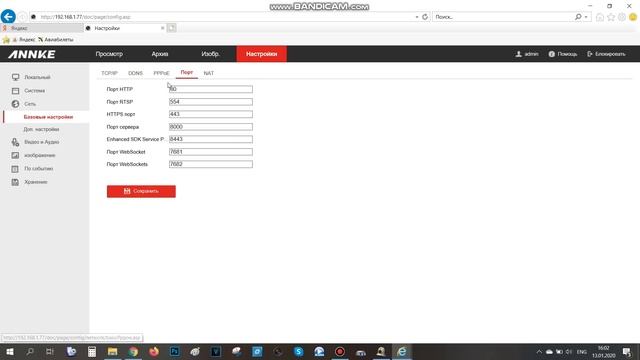Click the Помощь help icon
The width and height of the screenshot is (640, 360).
pyautogui.click(x=551, y=54)
